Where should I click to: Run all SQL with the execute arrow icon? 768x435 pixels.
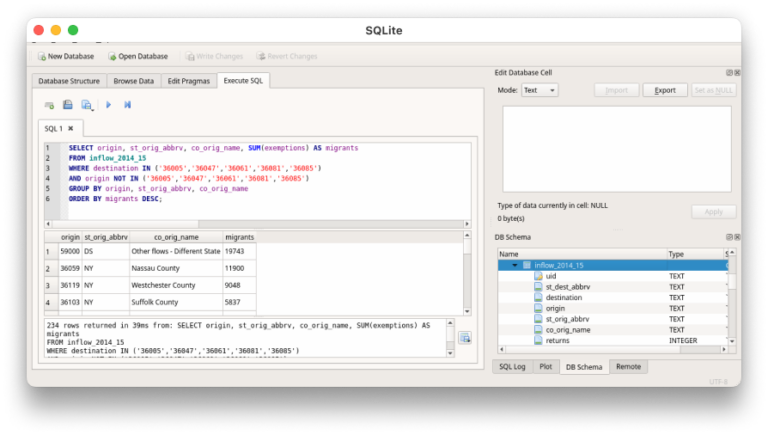108,105
